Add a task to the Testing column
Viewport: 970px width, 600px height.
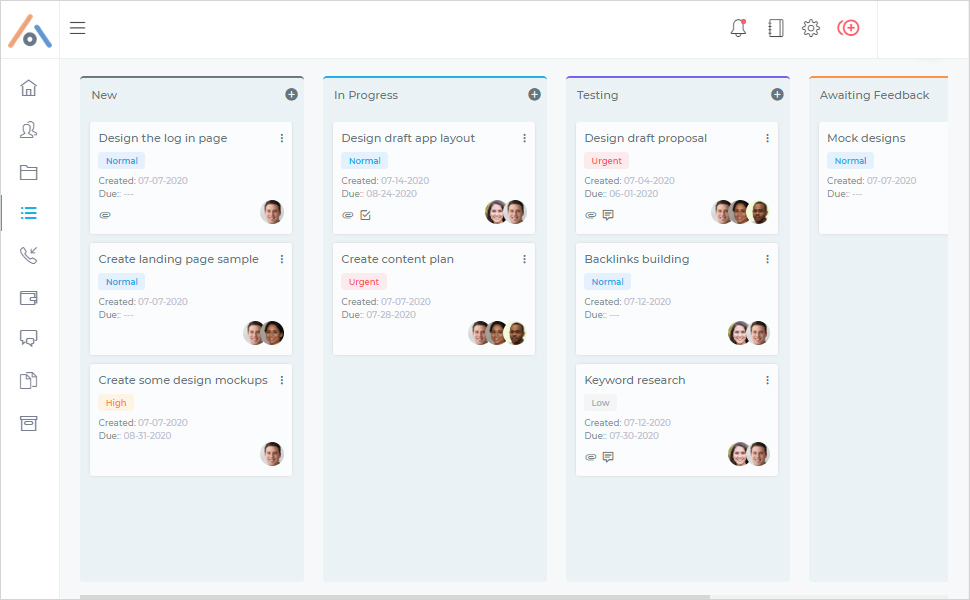coord(777,94)
